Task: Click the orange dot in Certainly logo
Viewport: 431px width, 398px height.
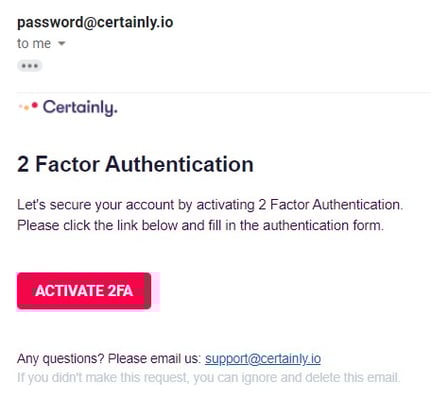Action: pyautogui.click(x=26, y=108)
